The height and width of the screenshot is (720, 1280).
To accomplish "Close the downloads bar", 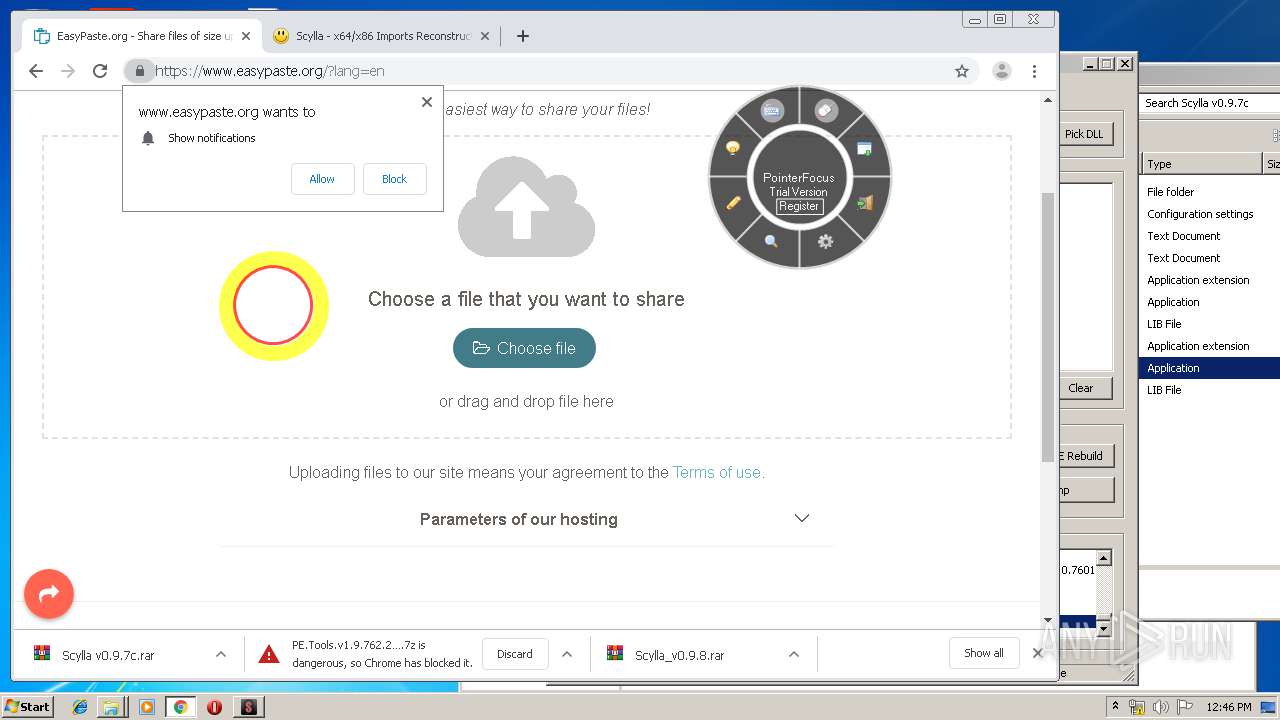I will coord(1038,653).
